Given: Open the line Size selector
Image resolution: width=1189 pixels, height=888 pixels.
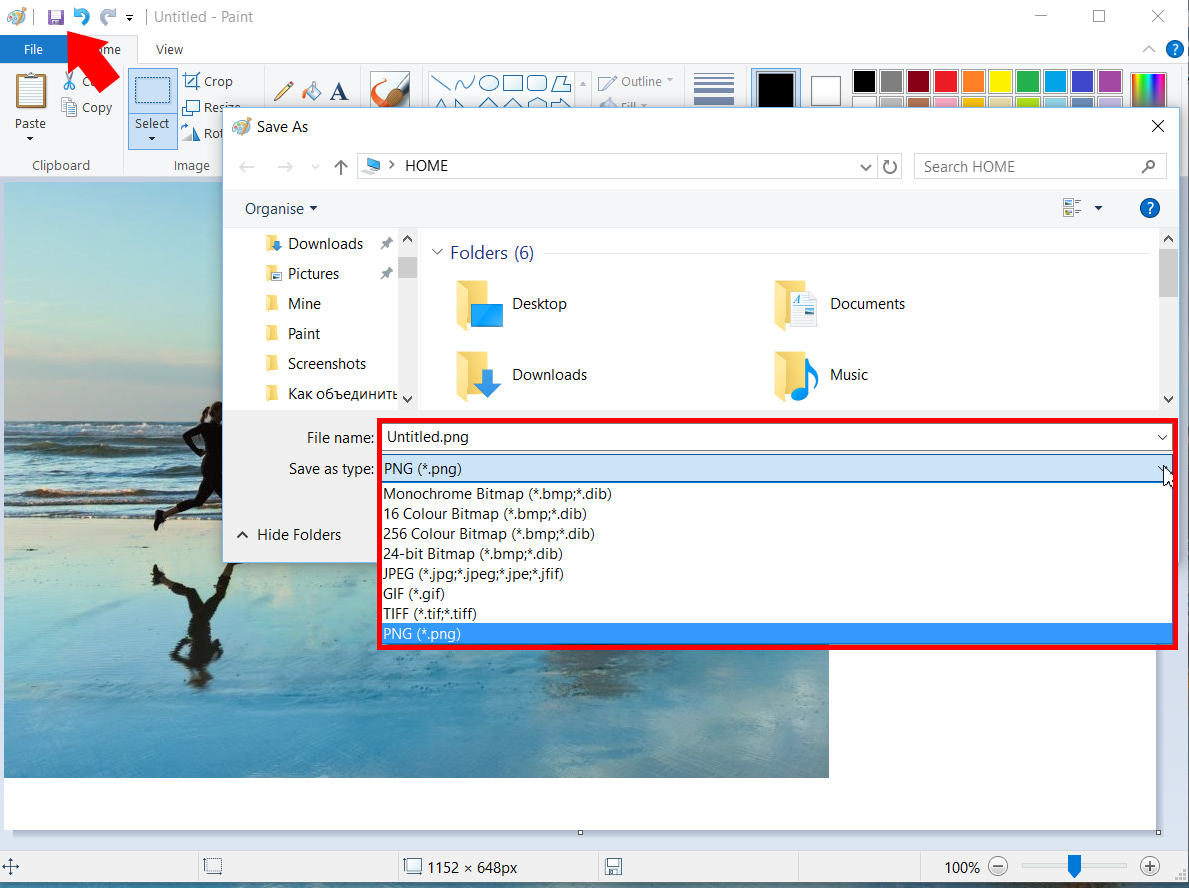Looking at the screenshot, I should pos(714,89).
